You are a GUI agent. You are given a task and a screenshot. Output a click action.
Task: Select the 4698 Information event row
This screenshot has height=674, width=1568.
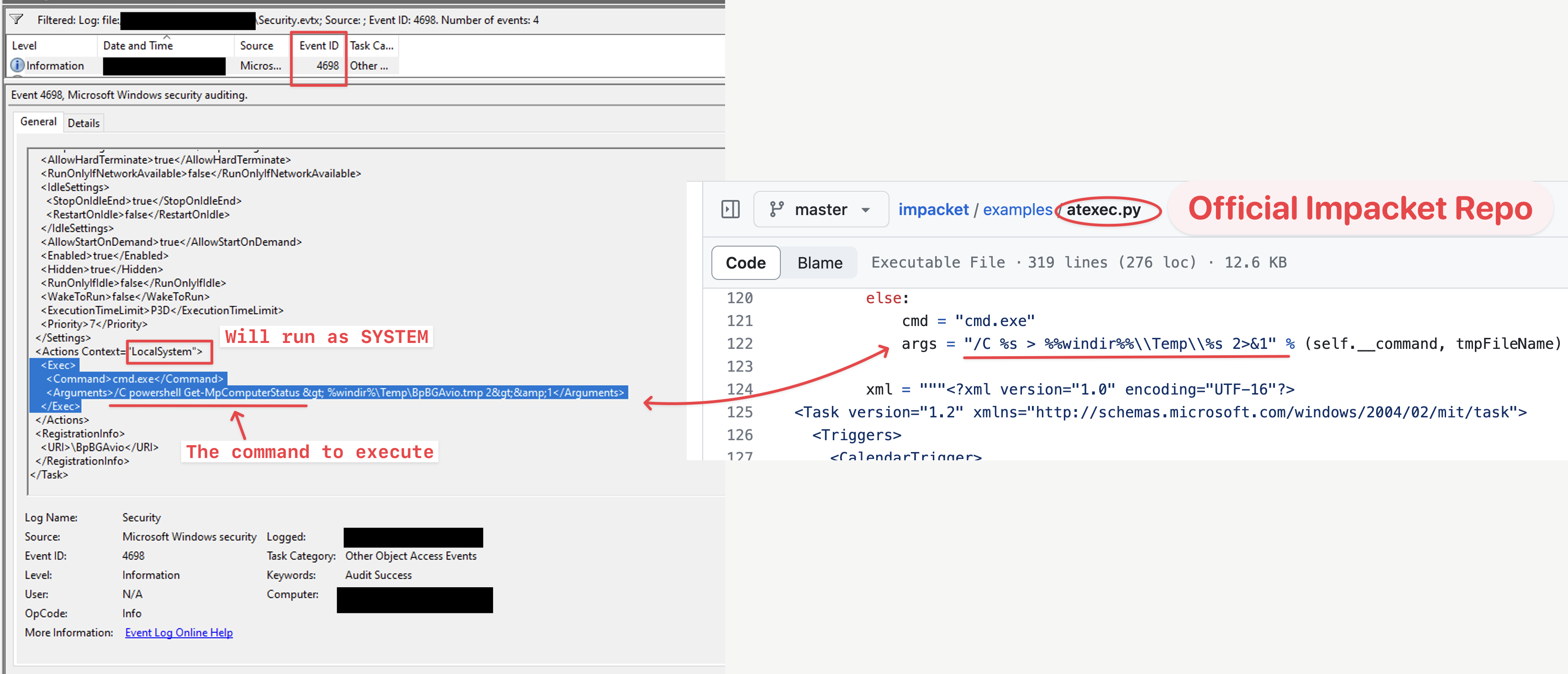(183, 65)
